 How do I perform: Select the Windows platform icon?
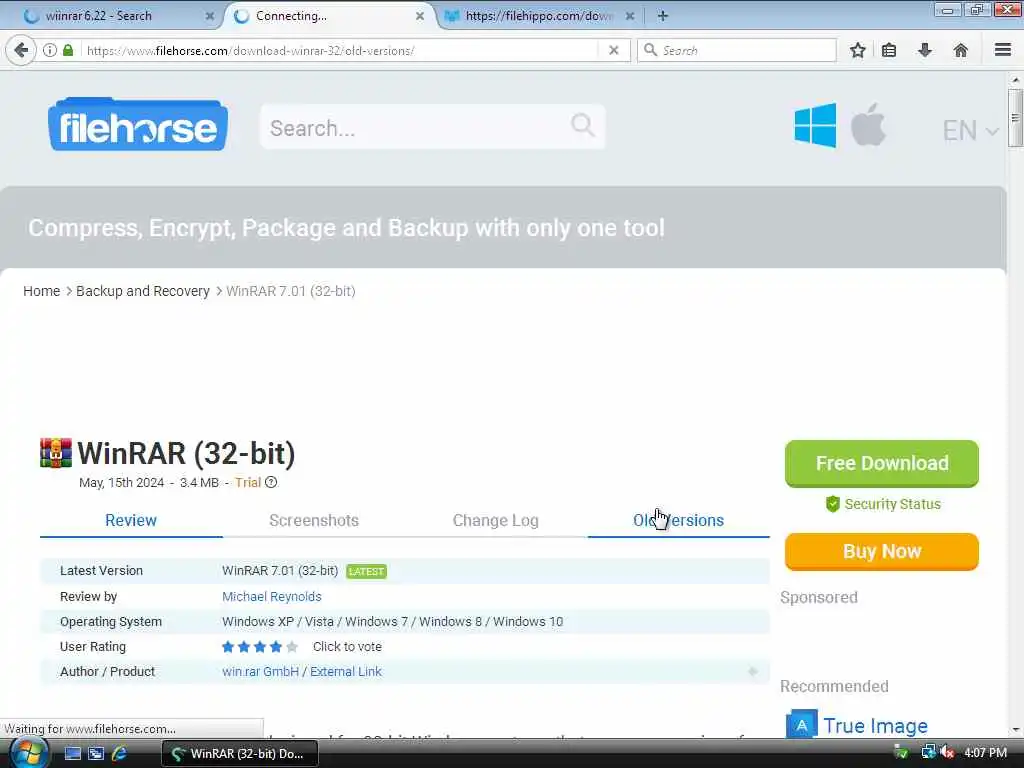815,125
